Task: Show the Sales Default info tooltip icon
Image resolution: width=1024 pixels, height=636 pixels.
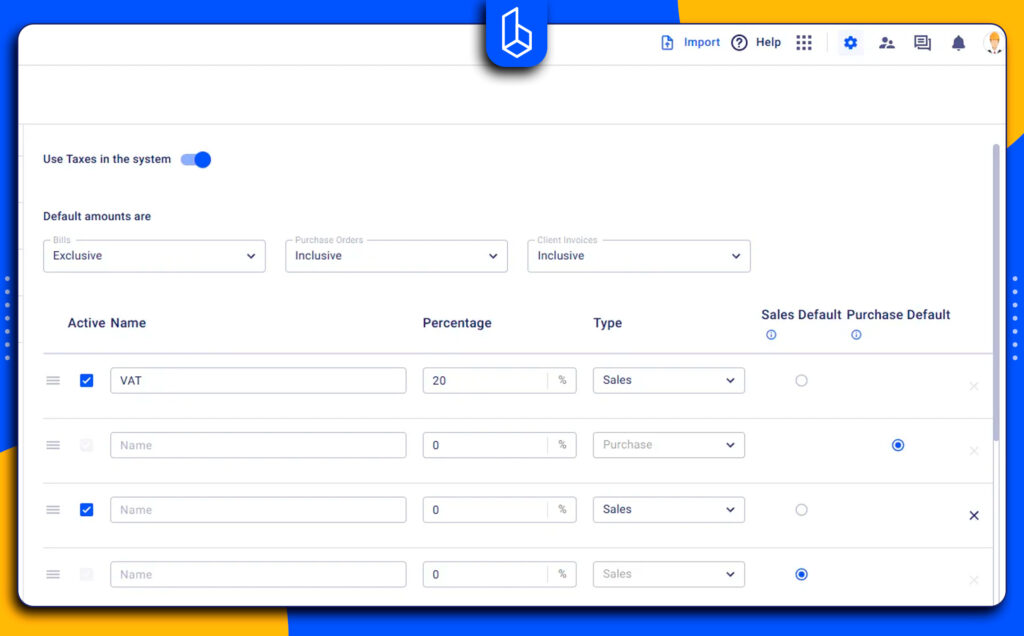Action: pyautogui.click(x=771, y=335)
